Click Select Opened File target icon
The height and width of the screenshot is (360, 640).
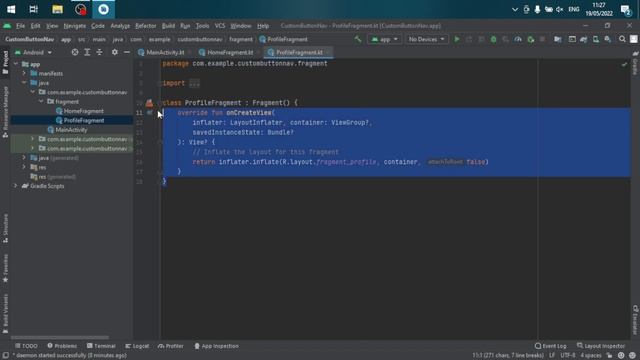pos(75,52)
